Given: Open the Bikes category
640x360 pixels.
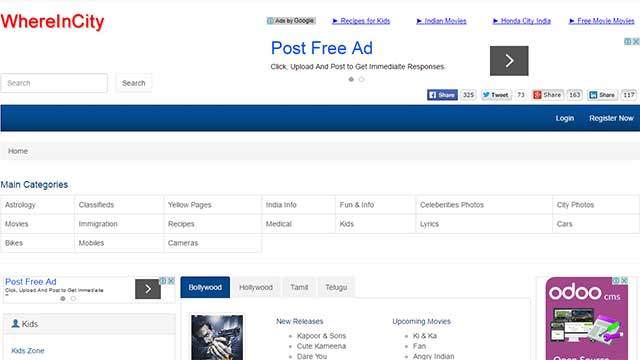Looking at the screenshot, I should (x=14, y=243).
